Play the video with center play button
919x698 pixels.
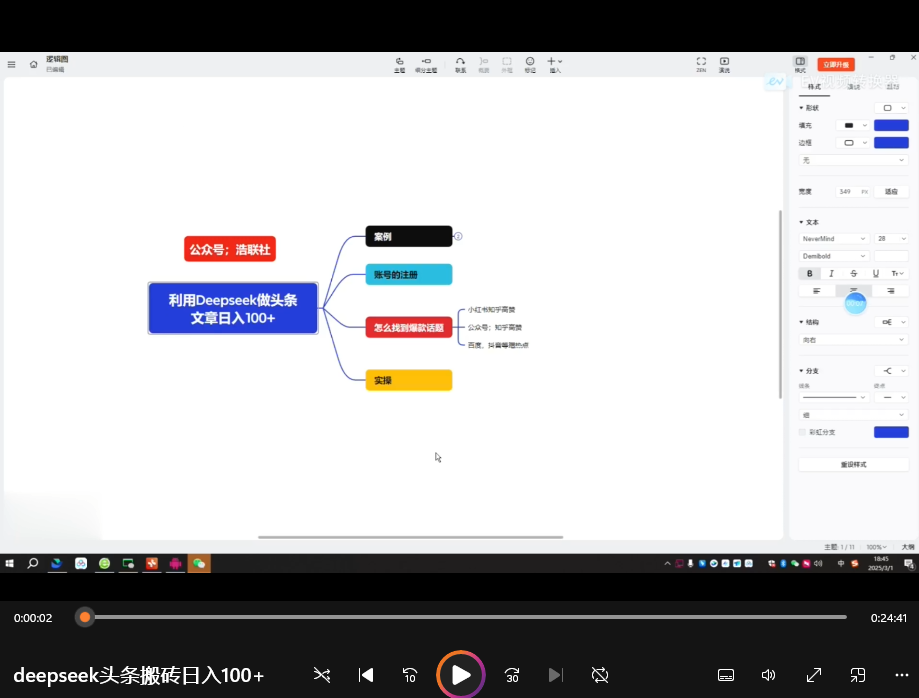tap(461, 675)
